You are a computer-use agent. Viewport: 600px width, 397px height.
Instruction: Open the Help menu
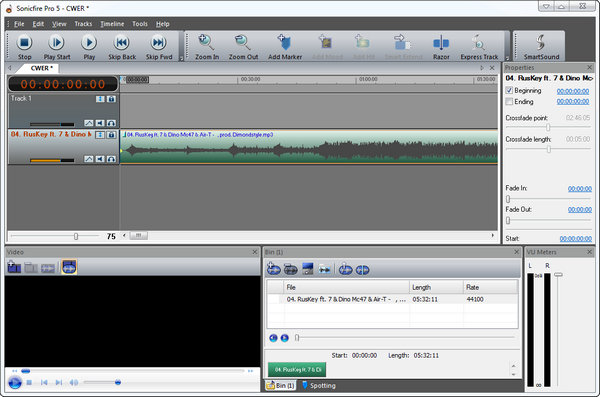(x=163, y=24)
